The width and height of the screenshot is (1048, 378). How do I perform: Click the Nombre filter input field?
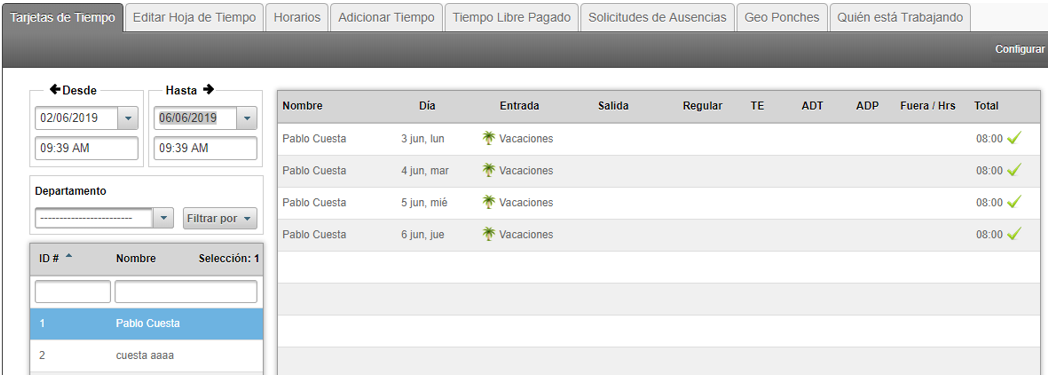(x=186, y=292)
